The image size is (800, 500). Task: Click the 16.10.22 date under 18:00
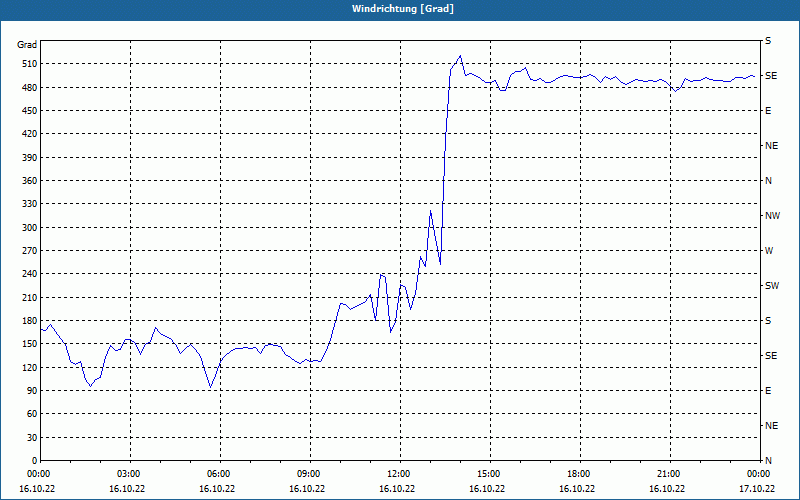point(577,489)
